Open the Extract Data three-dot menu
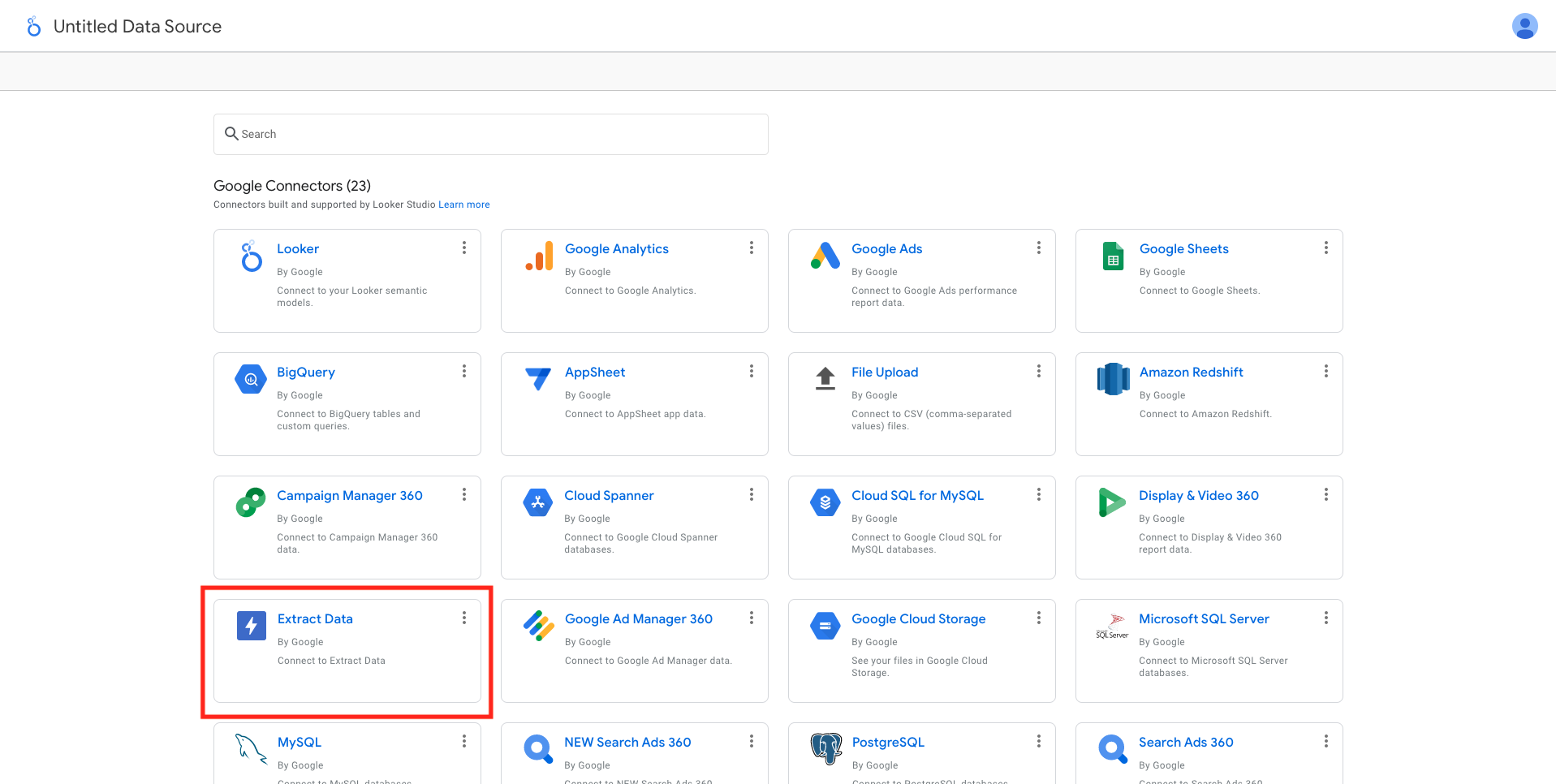Image resolution: width=1556 pixels, height=784 pixels. pos(465,618)
